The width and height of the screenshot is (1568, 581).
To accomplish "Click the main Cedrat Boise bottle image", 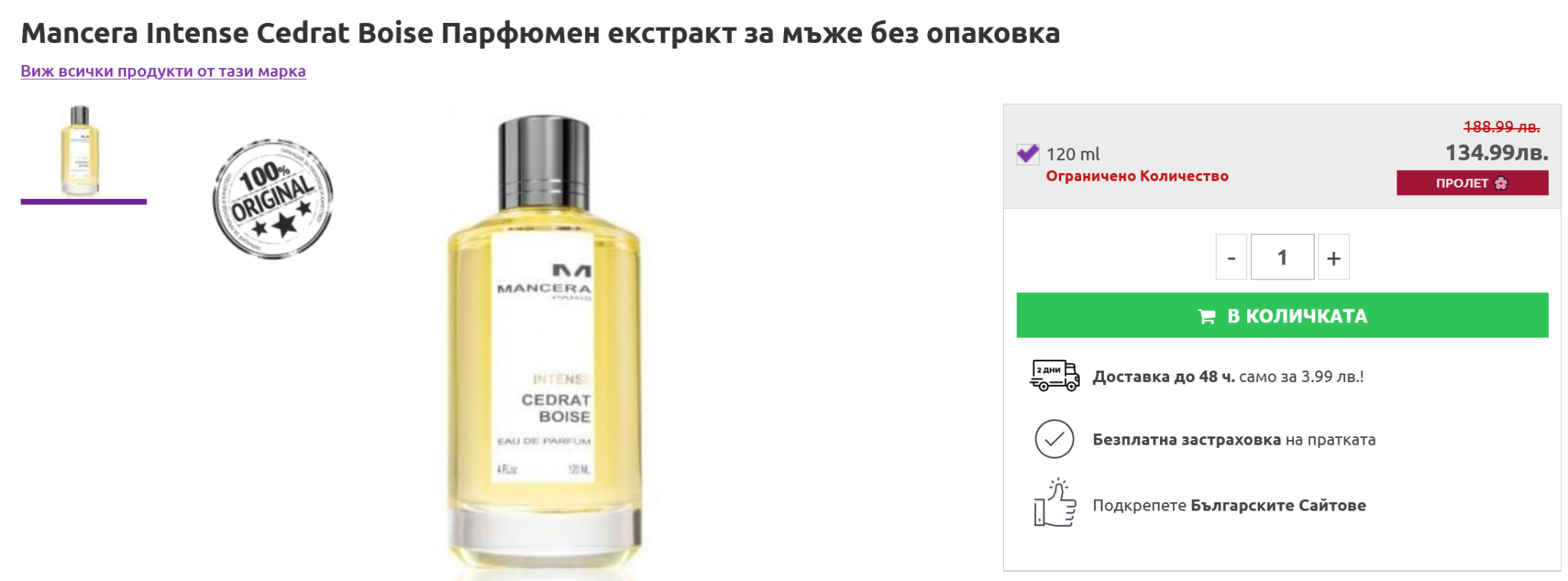I will pyautogui.click(x=544, y=346).
